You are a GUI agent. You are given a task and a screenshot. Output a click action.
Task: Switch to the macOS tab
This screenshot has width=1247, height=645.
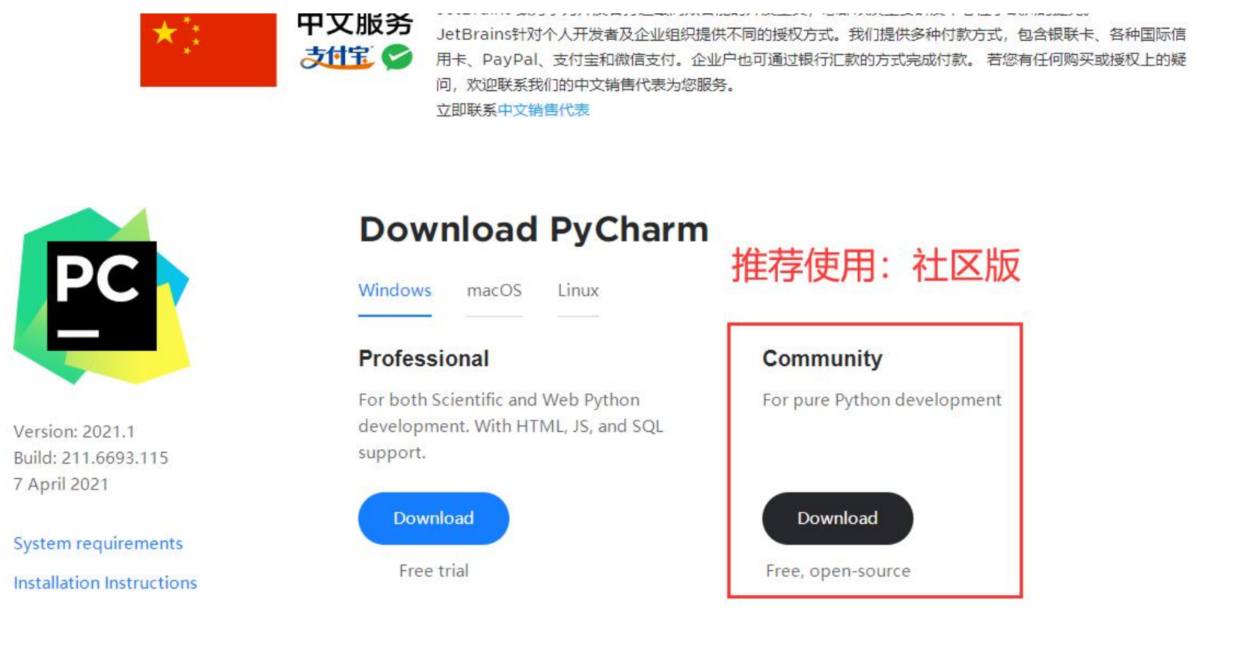(x=494, y=290)
